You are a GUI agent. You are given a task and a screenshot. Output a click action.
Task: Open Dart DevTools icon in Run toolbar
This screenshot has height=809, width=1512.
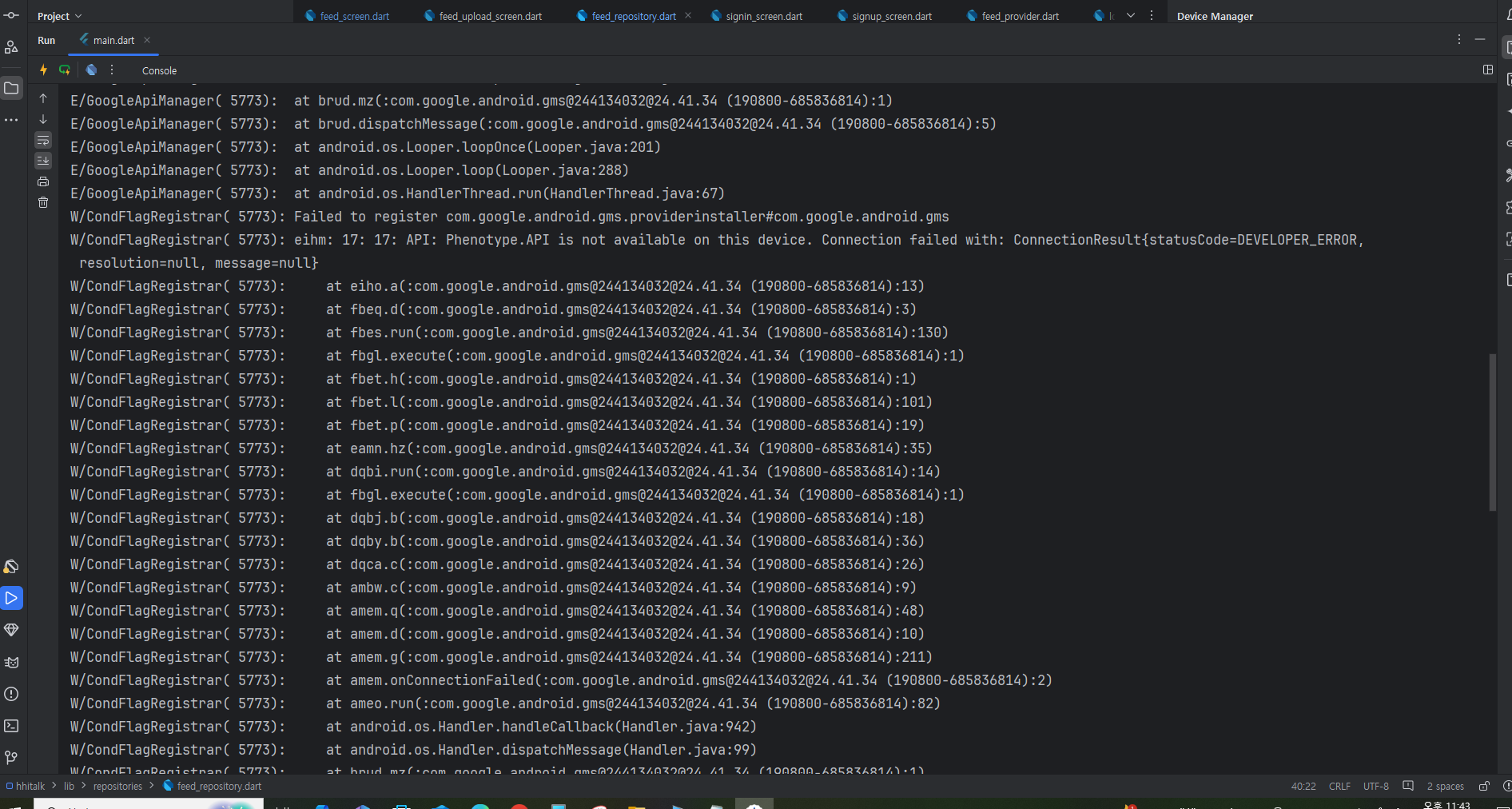[x=91, y=70]
